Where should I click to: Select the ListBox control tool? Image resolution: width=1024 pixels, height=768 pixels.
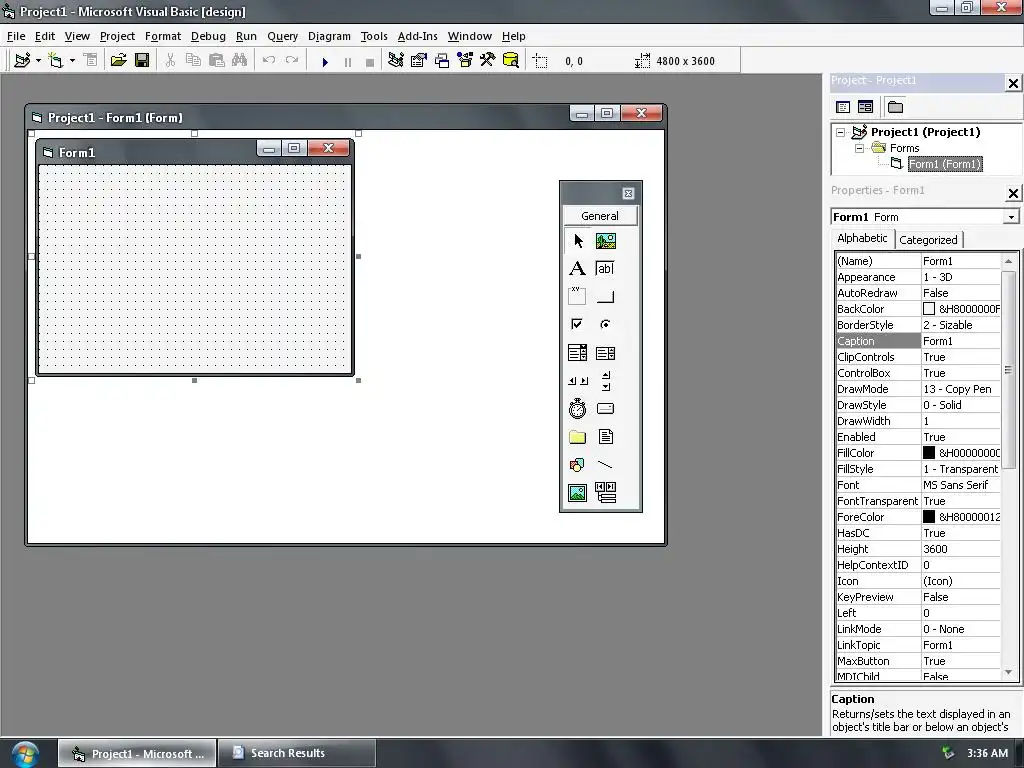(x=605, y=353)
